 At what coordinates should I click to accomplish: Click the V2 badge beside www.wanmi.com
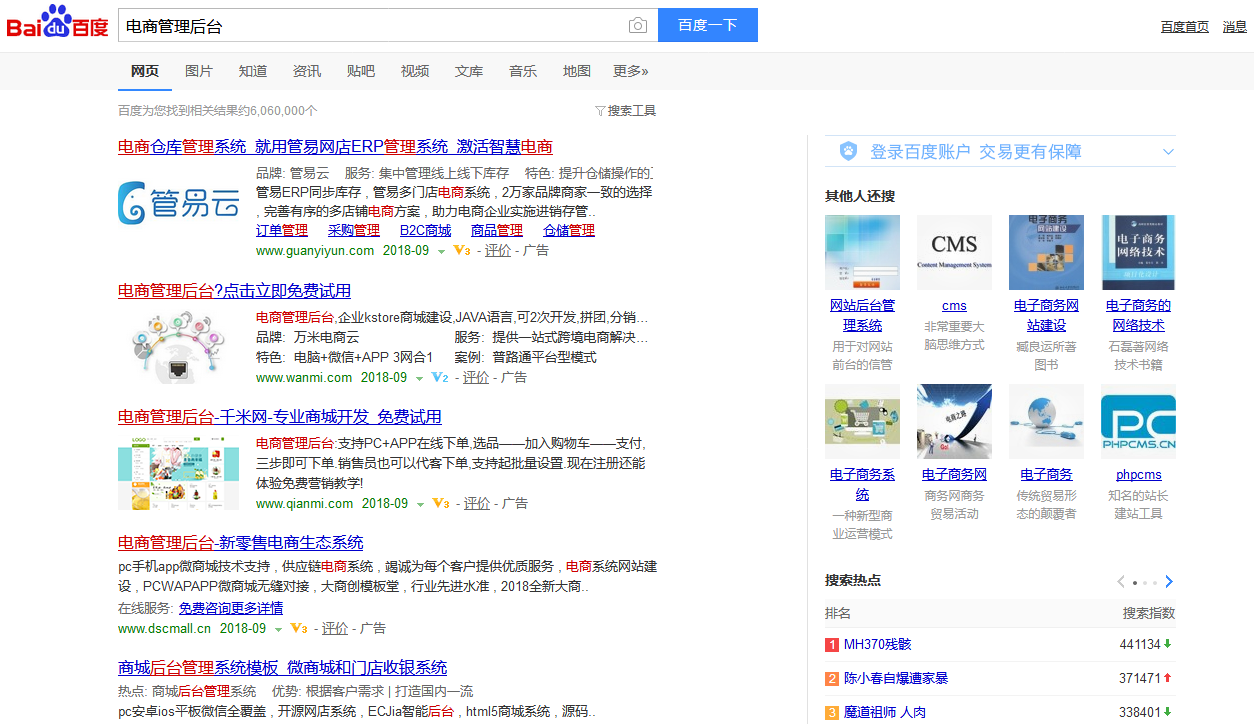tap(439, 378)
